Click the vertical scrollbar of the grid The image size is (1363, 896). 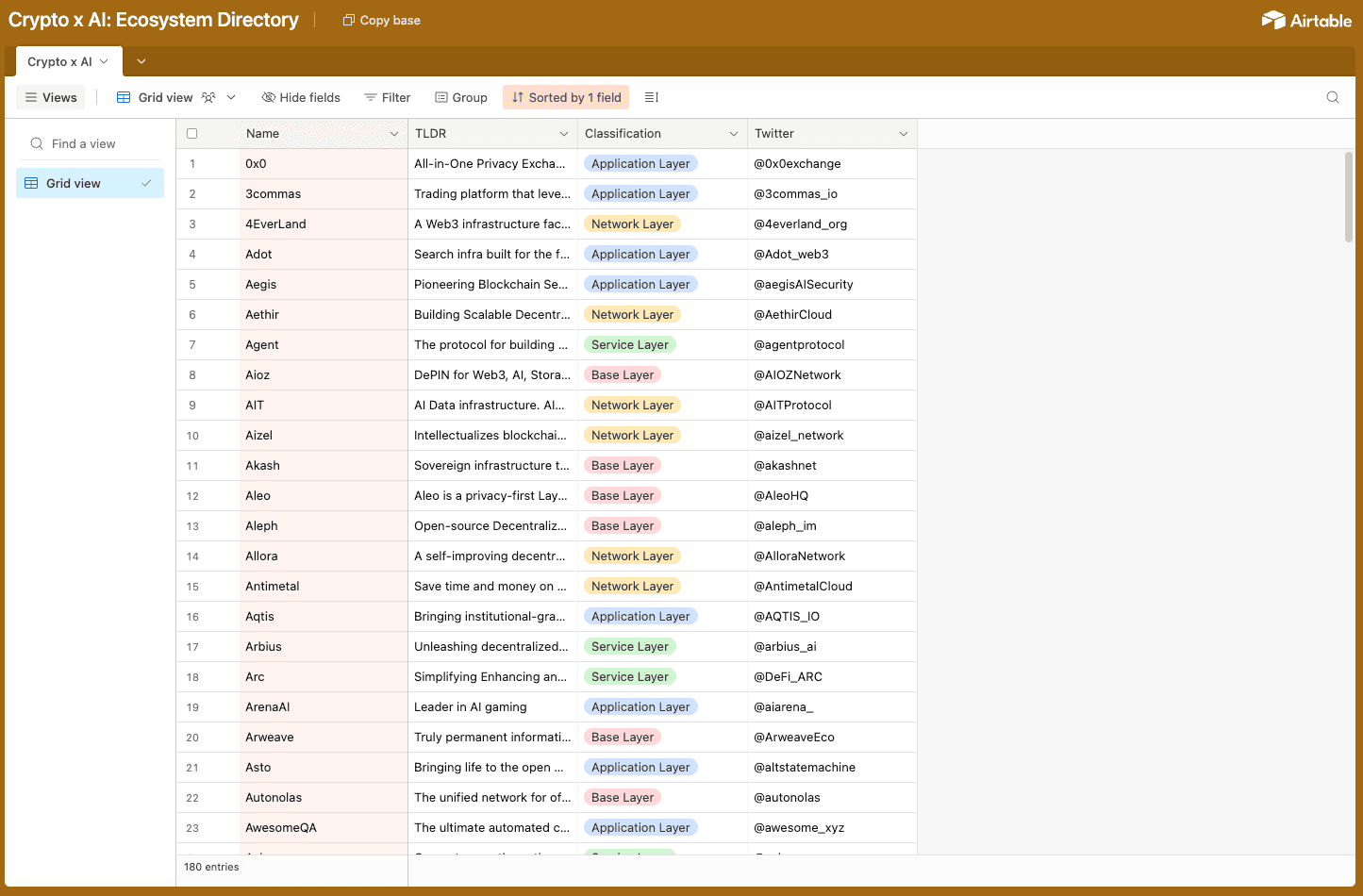pyautogui.click(x=1348, y=198)
